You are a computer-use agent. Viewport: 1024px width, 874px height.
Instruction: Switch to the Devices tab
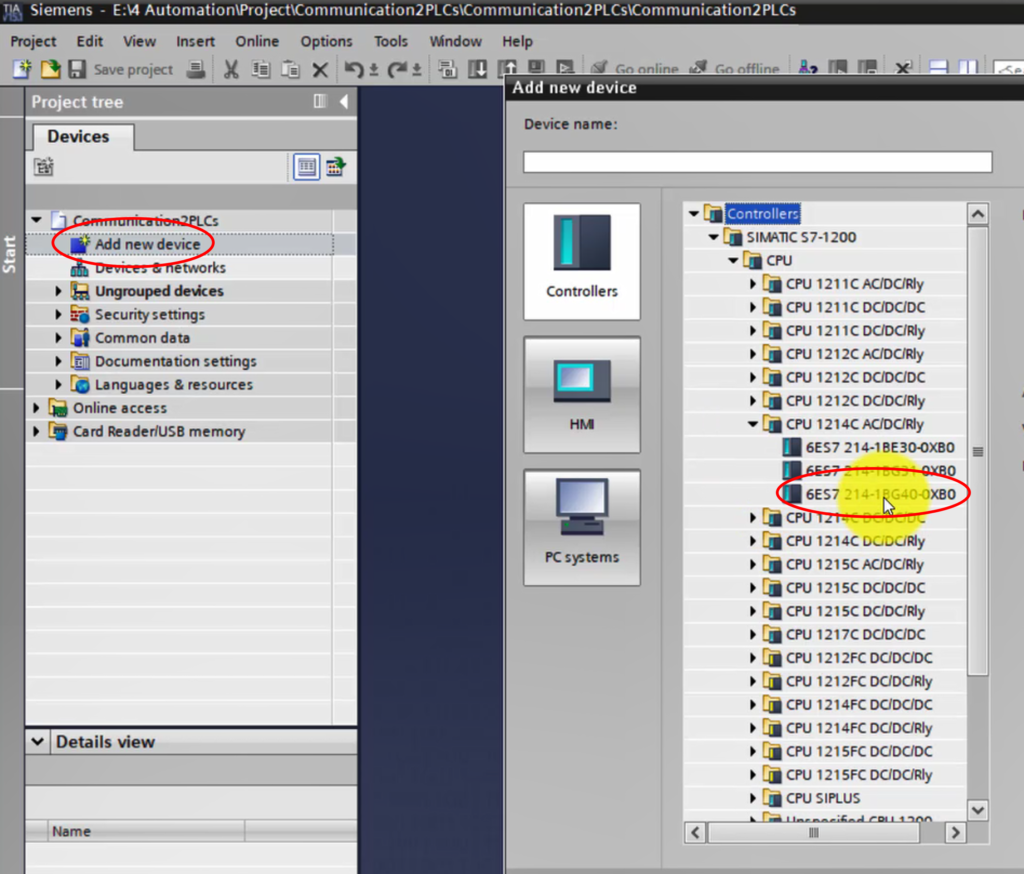[77, 136]
